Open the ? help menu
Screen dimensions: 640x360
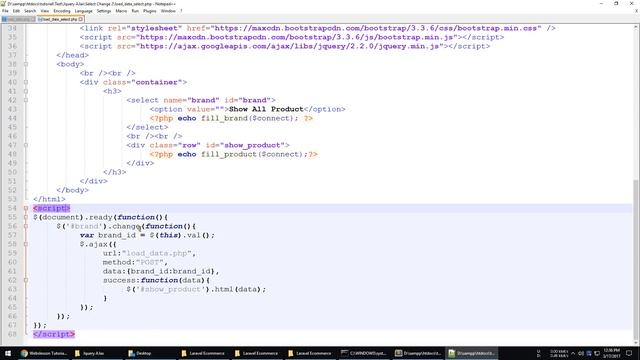coord(181,11)
